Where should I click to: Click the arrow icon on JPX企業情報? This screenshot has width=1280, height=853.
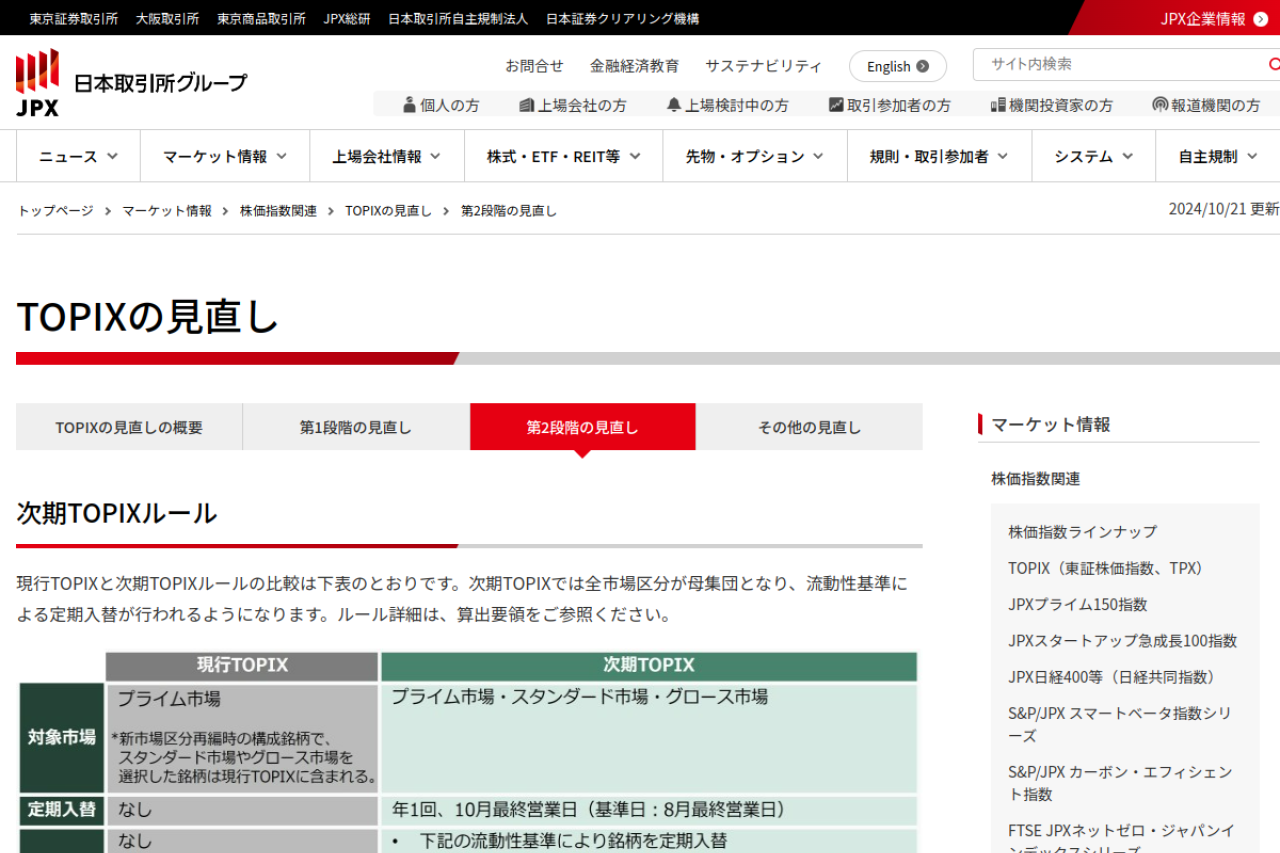coord(1260,19)
